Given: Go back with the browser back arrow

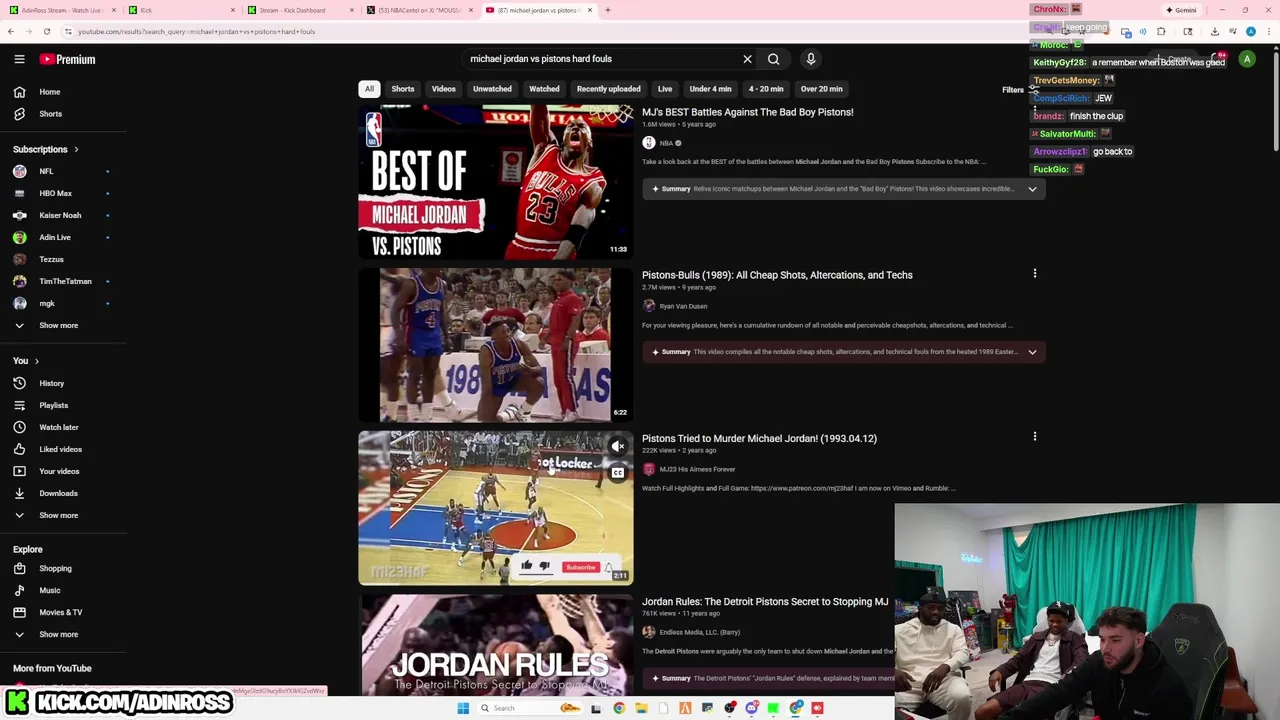Looking at the screenshot, I should pyautogui.click(x=11, y=31).
